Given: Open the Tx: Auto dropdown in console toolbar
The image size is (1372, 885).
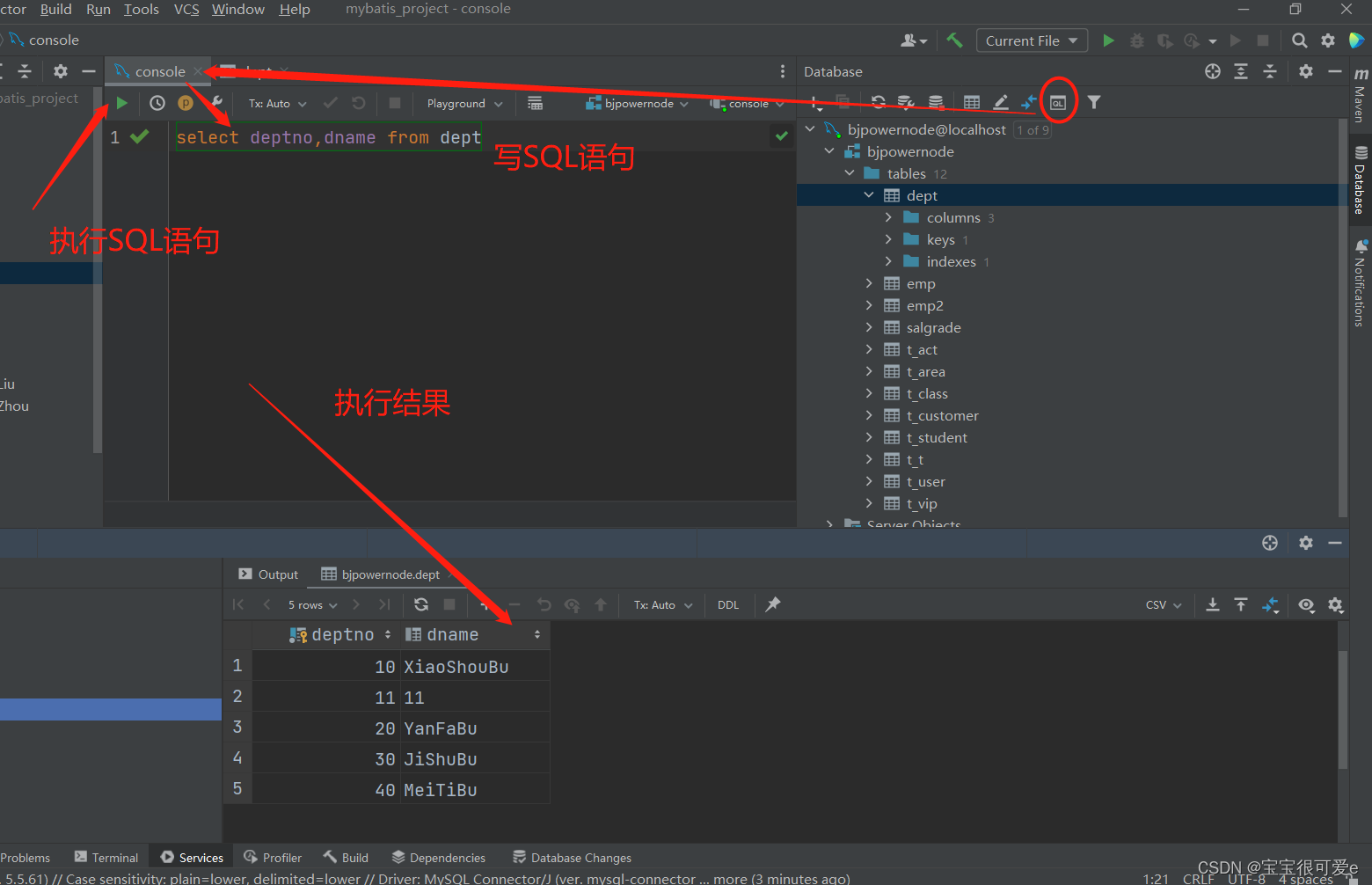Looking at the screenshot, I should click(x=277, y=103).
